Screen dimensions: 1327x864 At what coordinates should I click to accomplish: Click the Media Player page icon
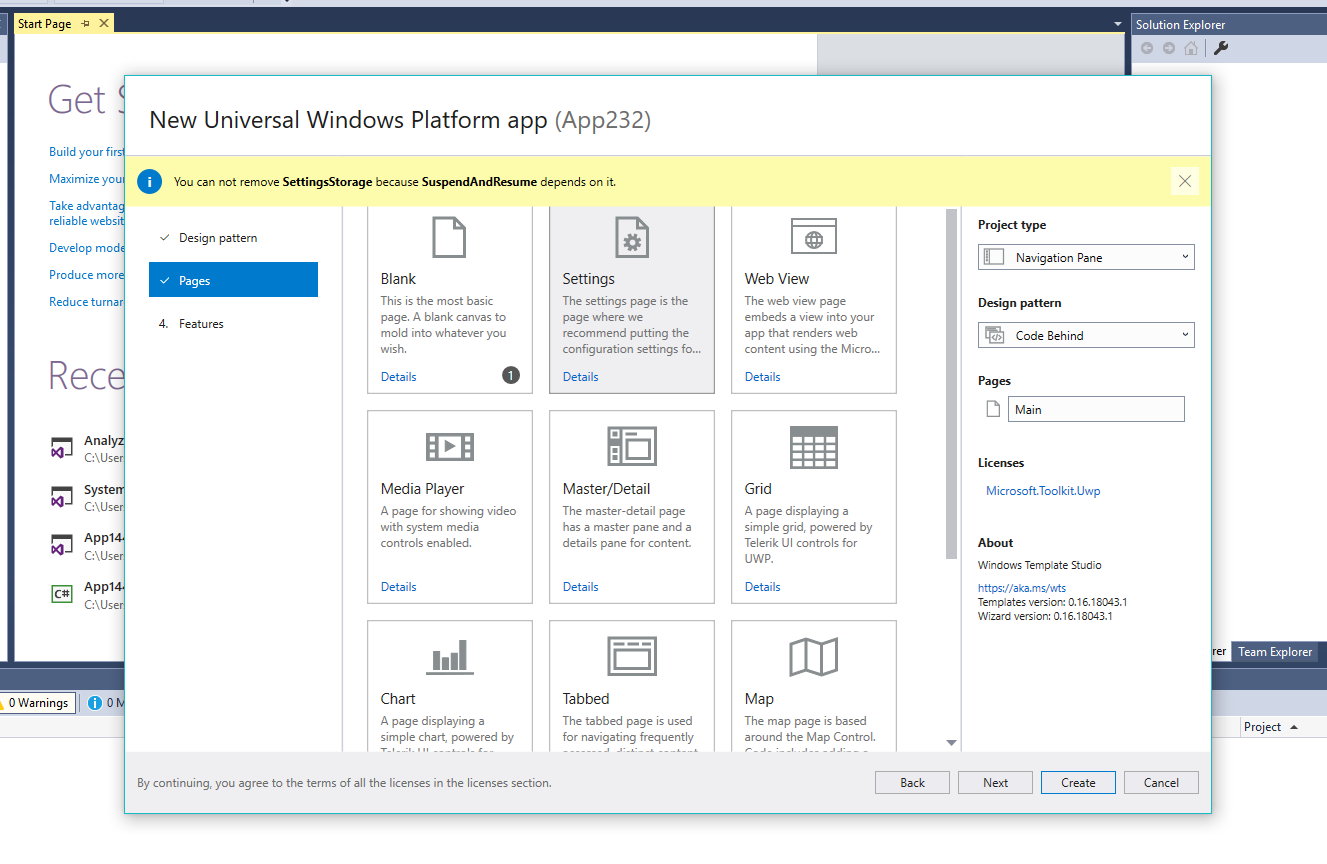pyautogui.click(x=449, y=447)
